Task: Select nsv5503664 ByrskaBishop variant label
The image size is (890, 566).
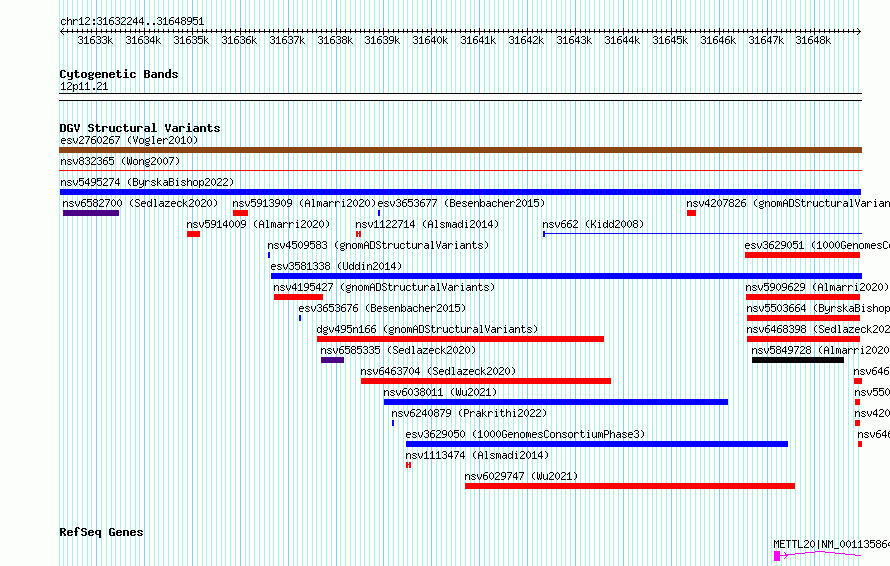Action: pos(818,308)
